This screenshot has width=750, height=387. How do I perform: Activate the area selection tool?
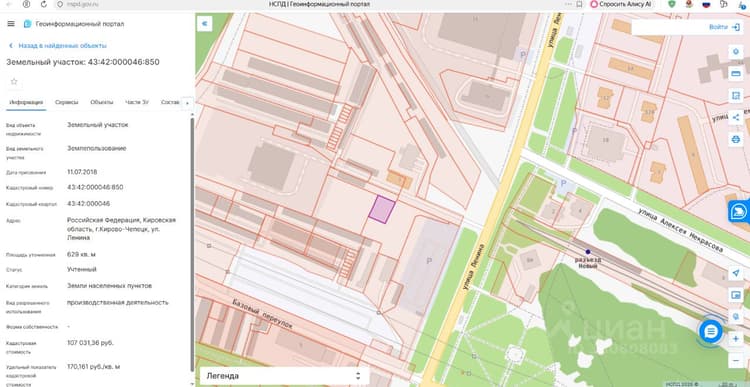[x=736, y=95]
